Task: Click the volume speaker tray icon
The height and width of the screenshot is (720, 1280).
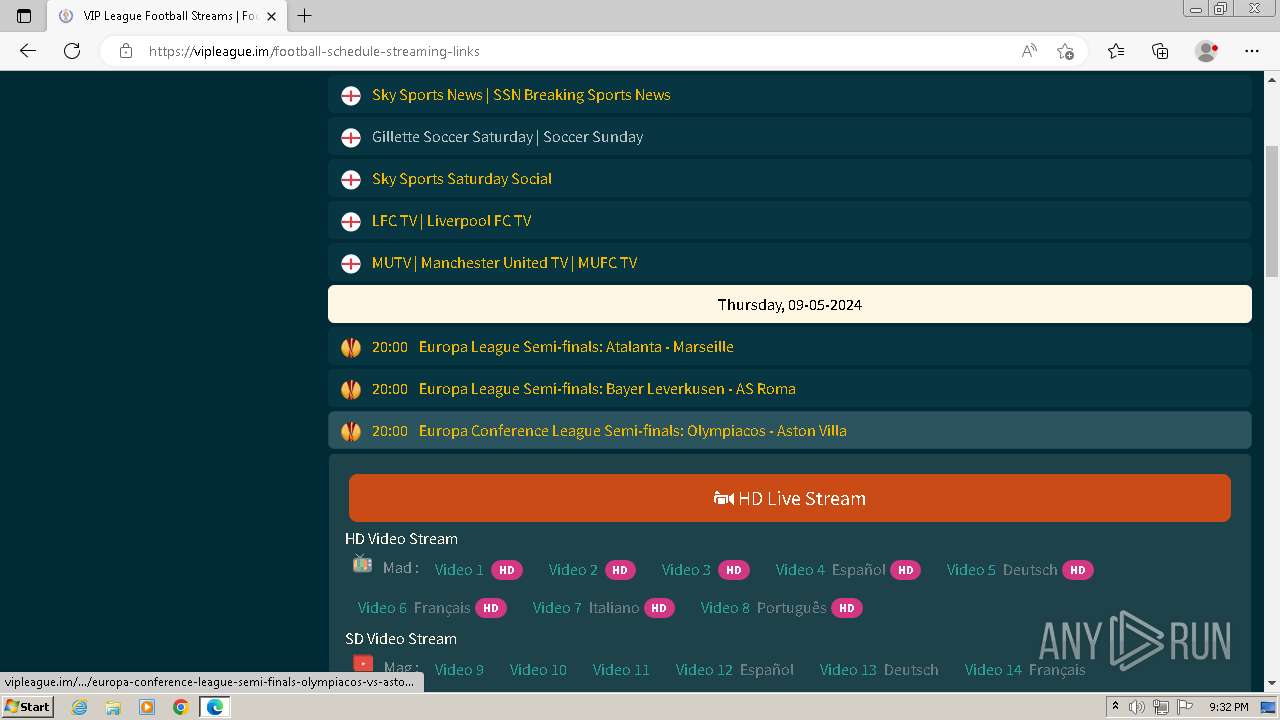Action: 1137,707
